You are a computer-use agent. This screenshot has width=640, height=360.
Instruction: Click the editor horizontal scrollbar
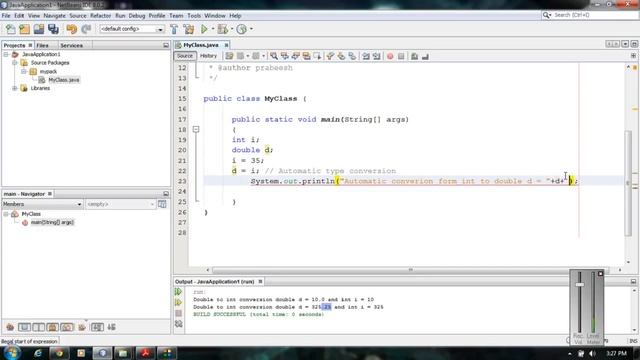pyautogui.click(x=410, y=270)
